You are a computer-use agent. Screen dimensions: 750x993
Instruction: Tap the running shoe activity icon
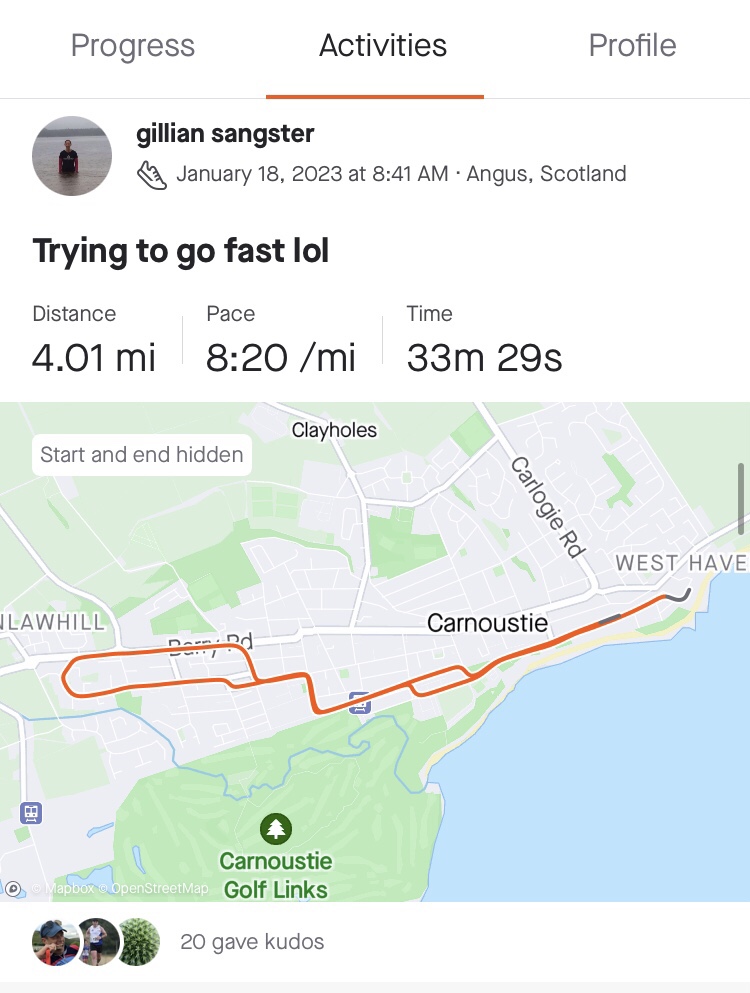(152, 175)
